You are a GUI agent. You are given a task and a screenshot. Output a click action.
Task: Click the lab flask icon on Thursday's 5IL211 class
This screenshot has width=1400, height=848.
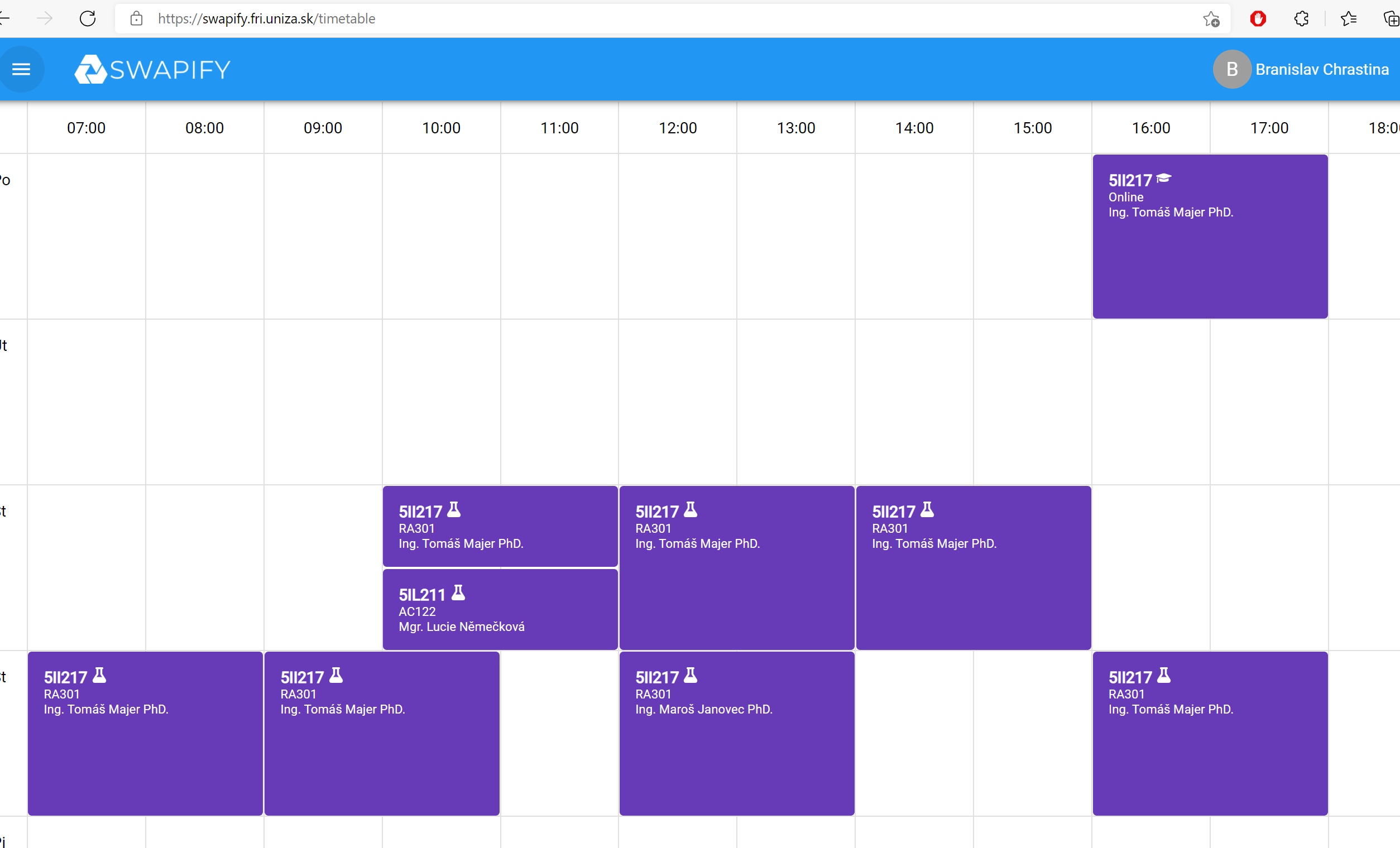pyautogui.click(x=458, y=593)
